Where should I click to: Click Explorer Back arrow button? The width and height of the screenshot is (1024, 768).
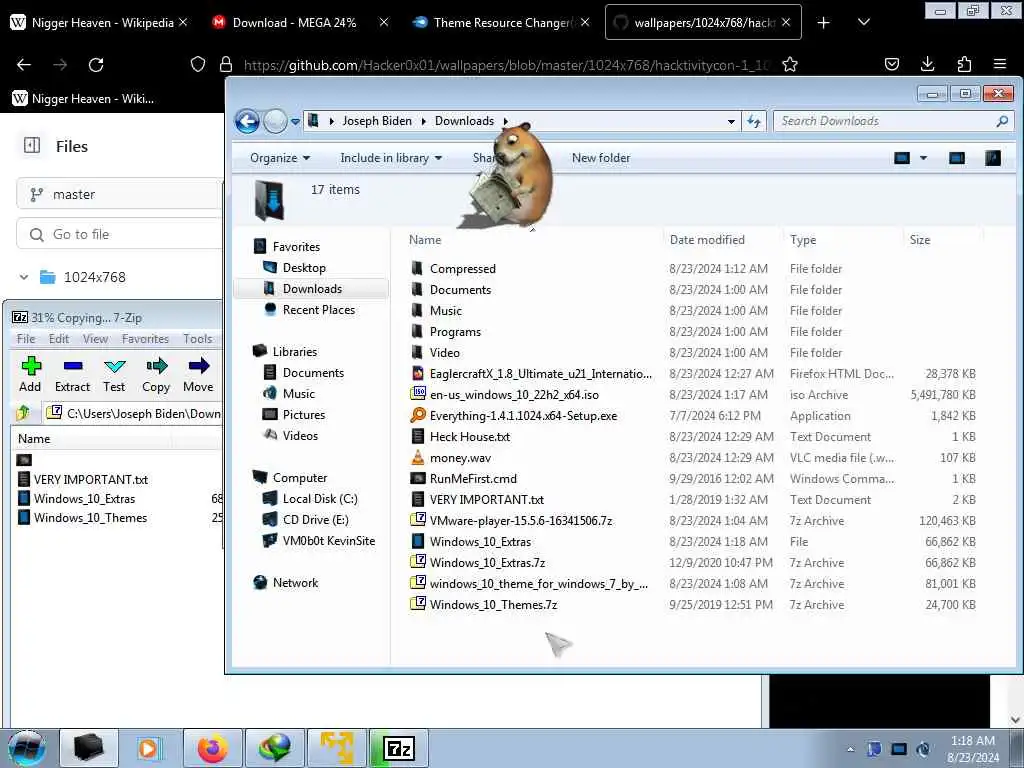tap(248, 121)
